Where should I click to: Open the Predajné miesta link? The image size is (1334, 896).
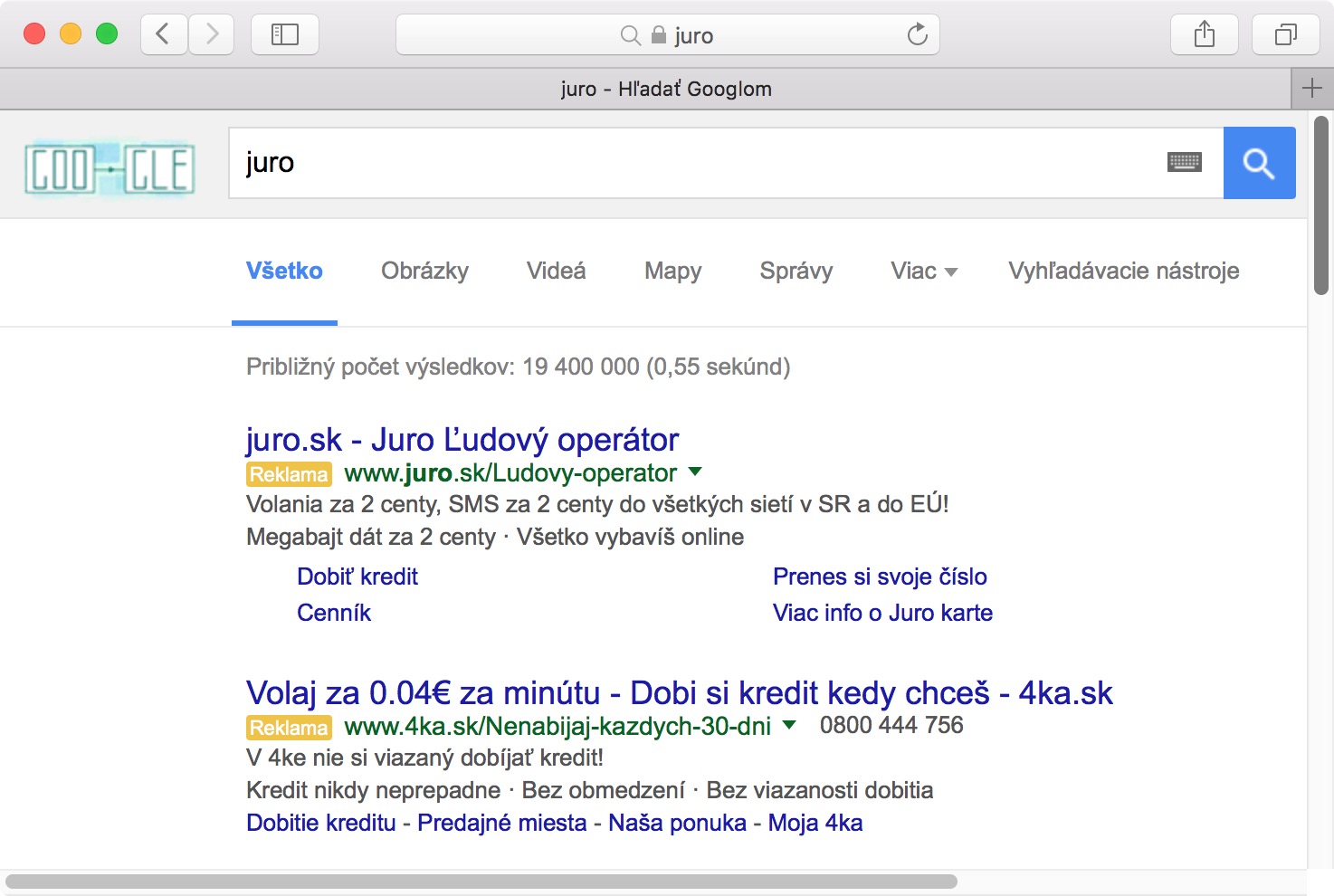[x=502, y=823]
